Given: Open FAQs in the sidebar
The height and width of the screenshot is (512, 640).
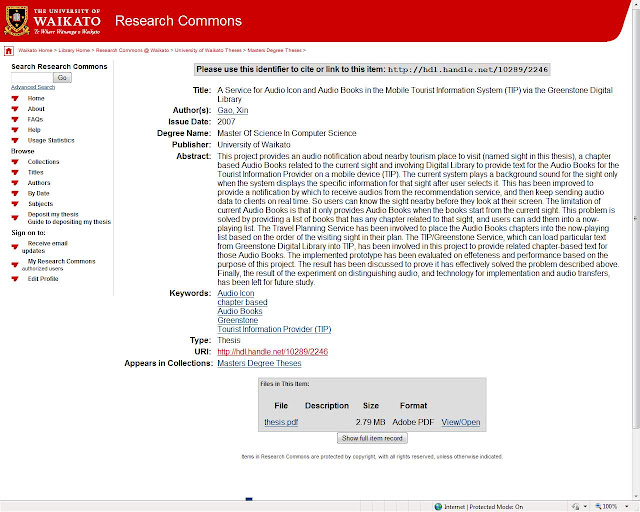Looking at the screenshot, I should tap(35, 120).
